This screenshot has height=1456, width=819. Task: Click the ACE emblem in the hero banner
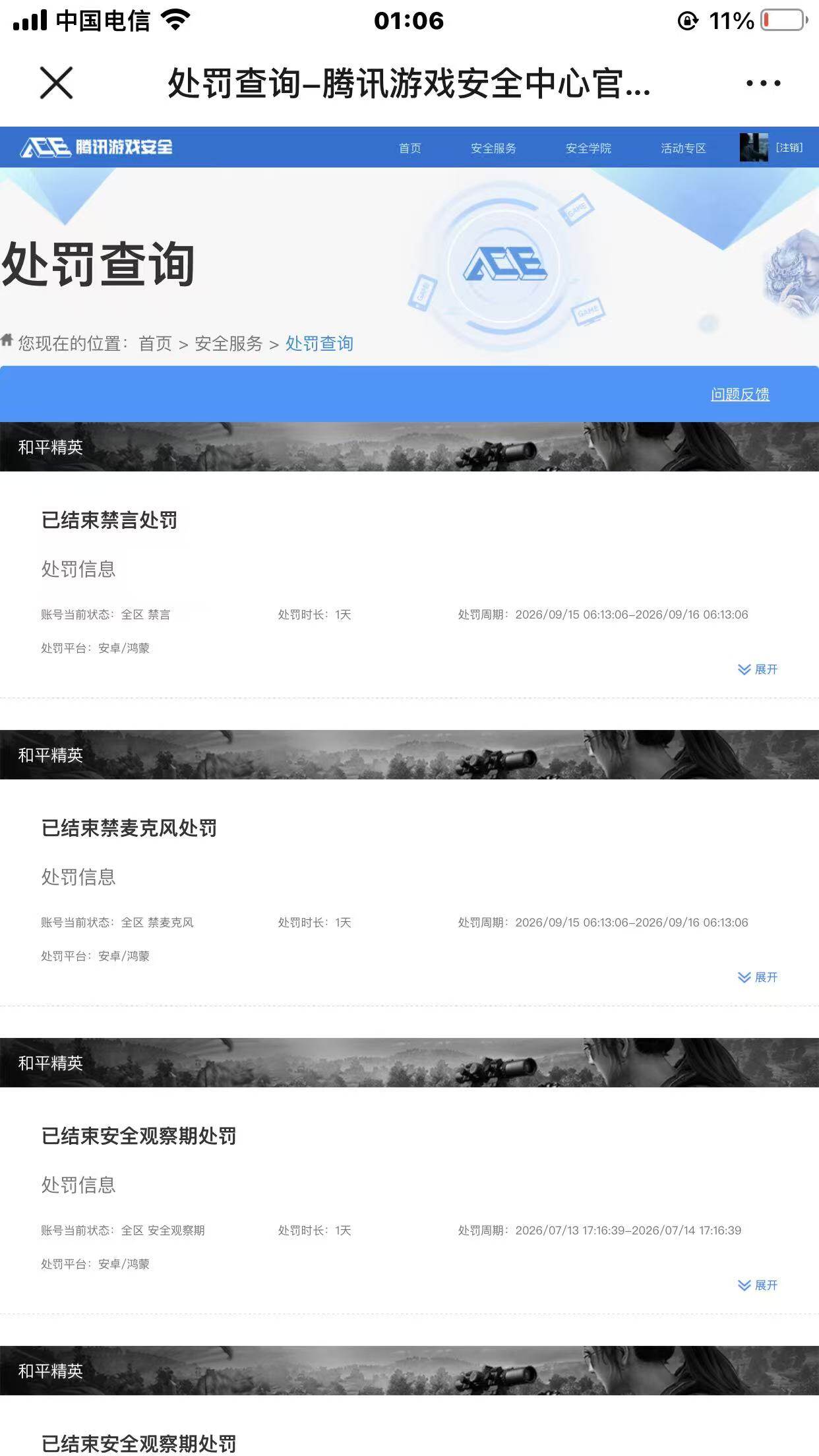click(x=505, y=264)
